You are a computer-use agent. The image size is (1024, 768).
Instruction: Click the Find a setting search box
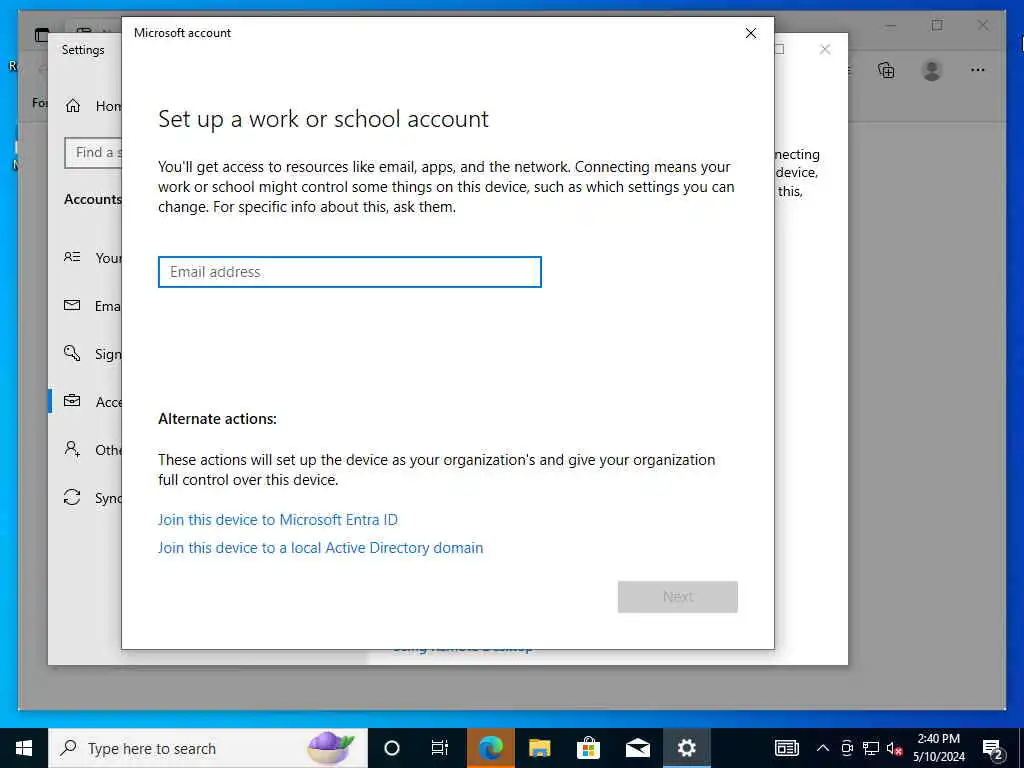click(93, 153)
